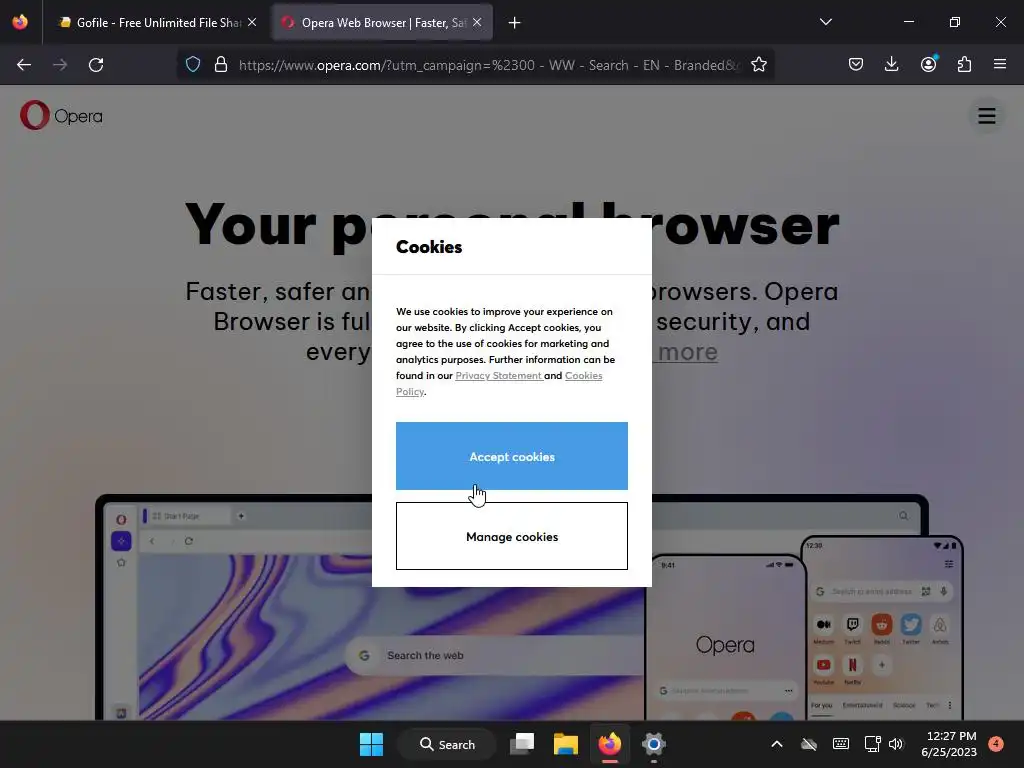
Task: Click the Firefox taskbar icon
Action: pyautogui.click(x=609, y=744)
